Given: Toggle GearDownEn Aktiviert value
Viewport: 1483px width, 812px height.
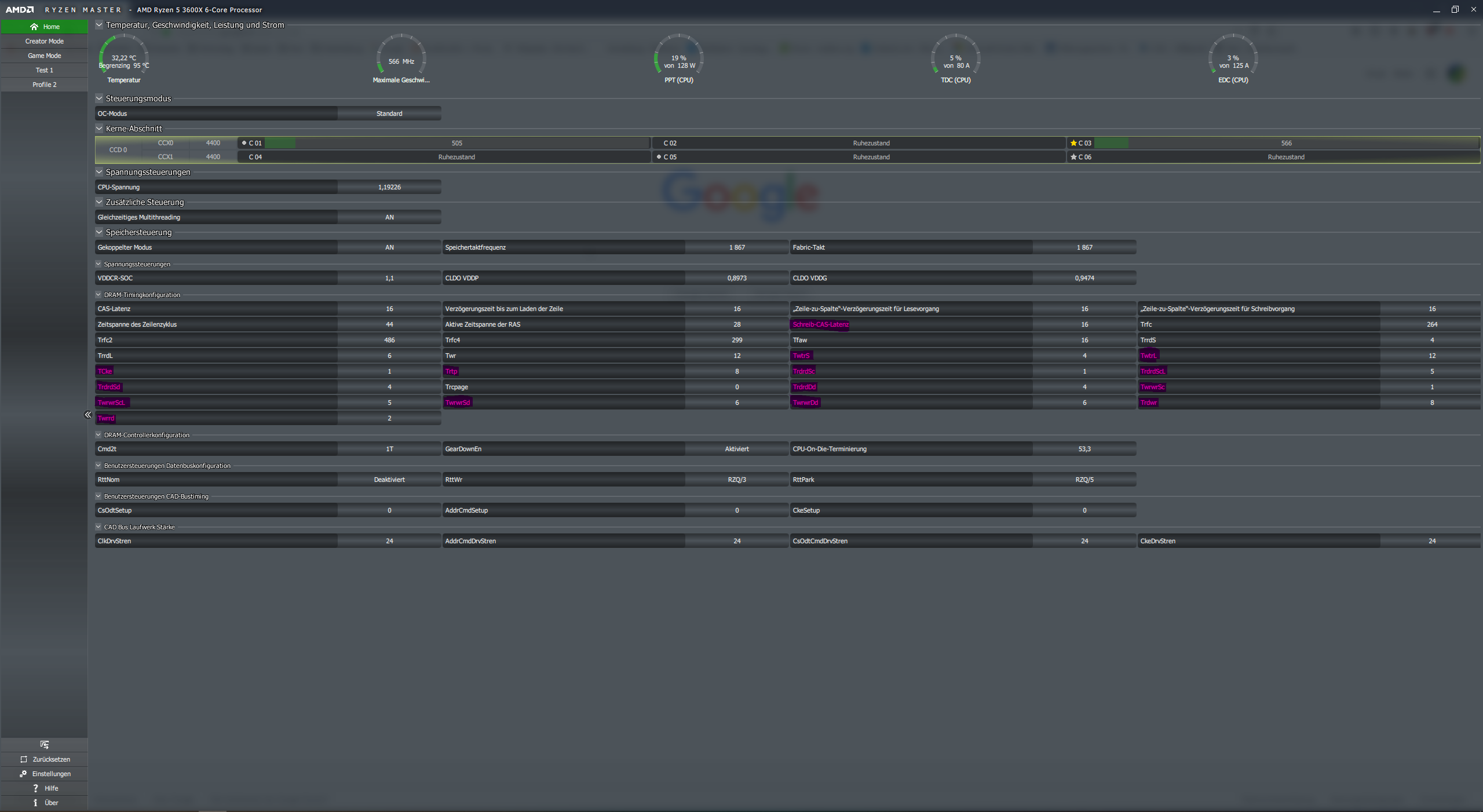Looking at the screenshot, I should [x=736, y=449].
